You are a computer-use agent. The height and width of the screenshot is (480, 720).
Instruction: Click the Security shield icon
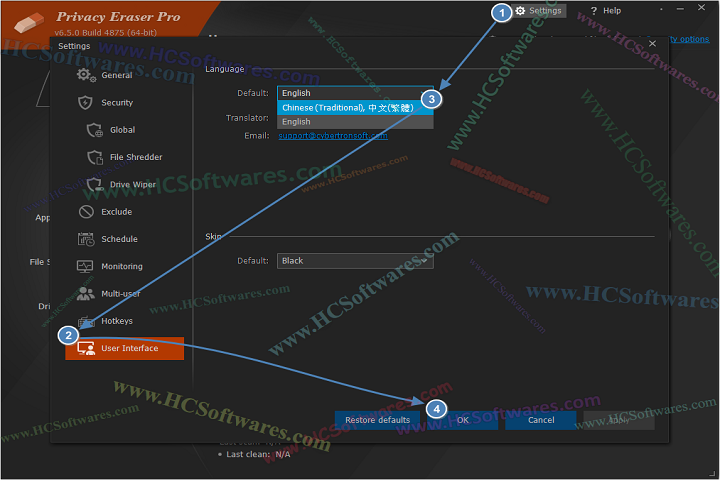[x=85, y=102]
